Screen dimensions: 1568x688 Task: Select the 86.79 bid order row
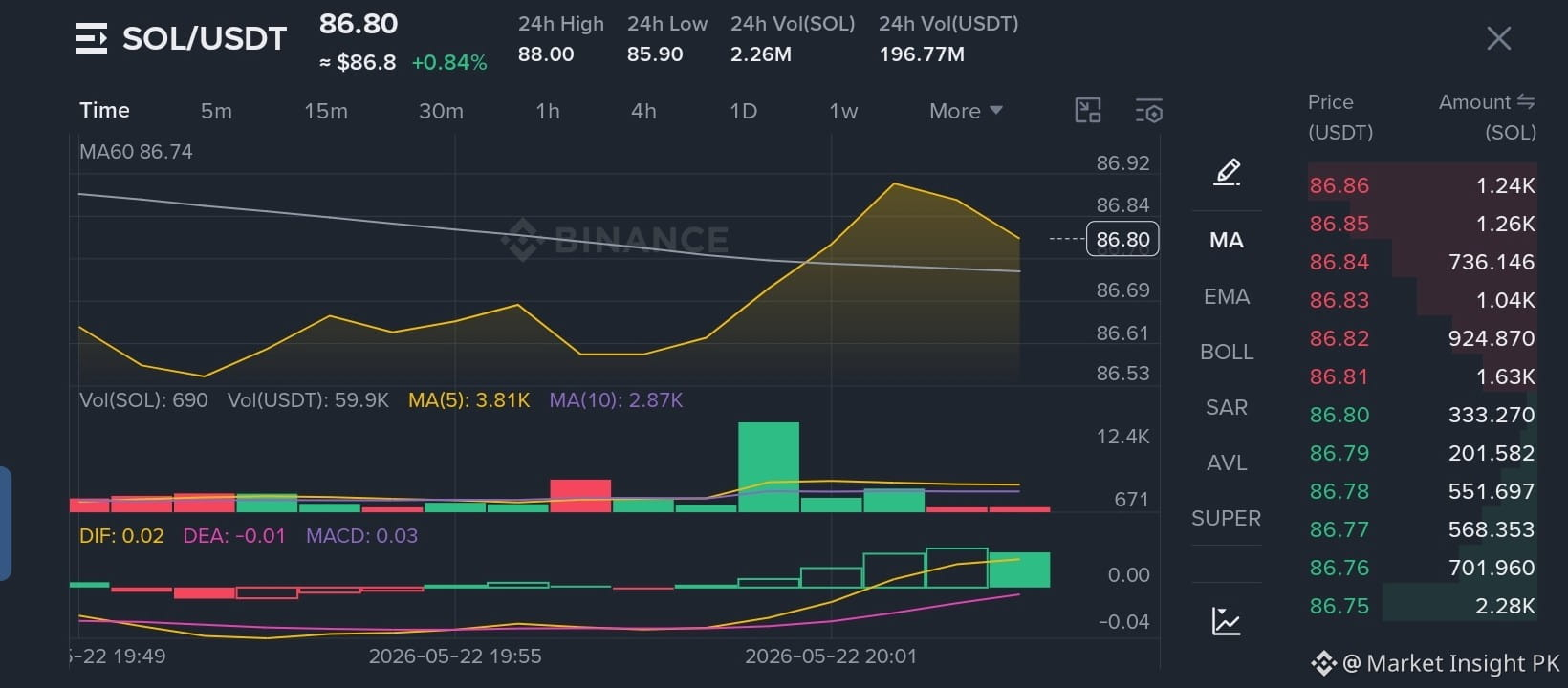click(1422, 453)
